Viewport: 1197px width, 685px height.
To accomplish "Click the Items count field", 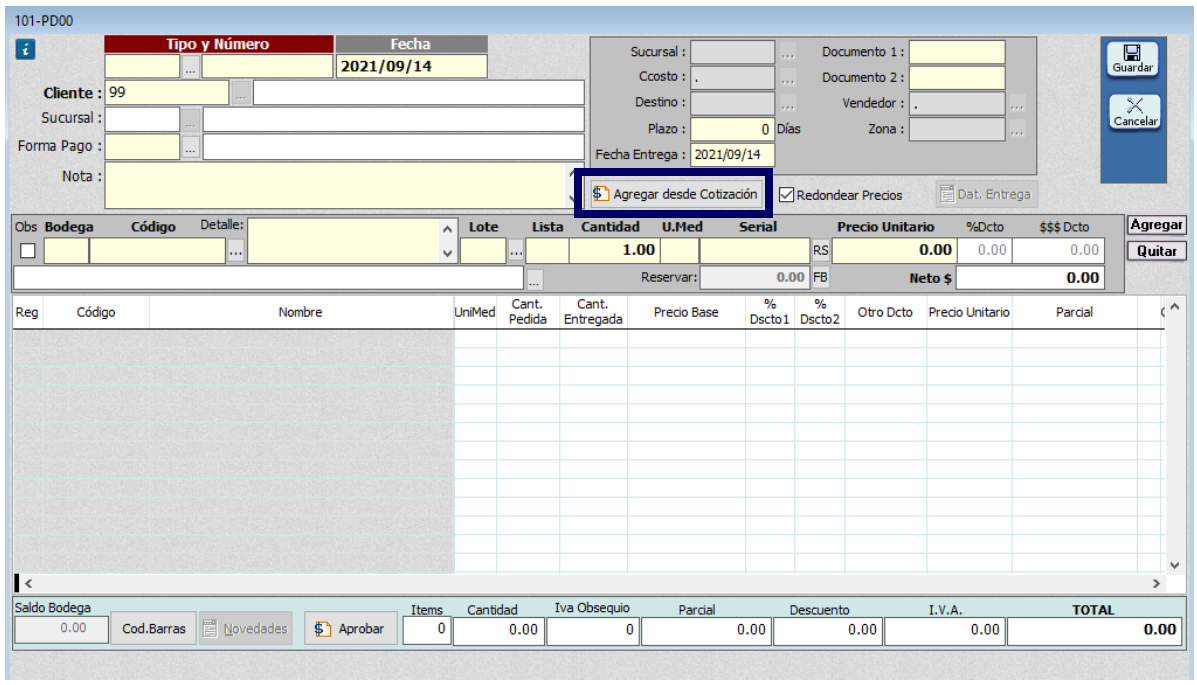I will (426, 630).
